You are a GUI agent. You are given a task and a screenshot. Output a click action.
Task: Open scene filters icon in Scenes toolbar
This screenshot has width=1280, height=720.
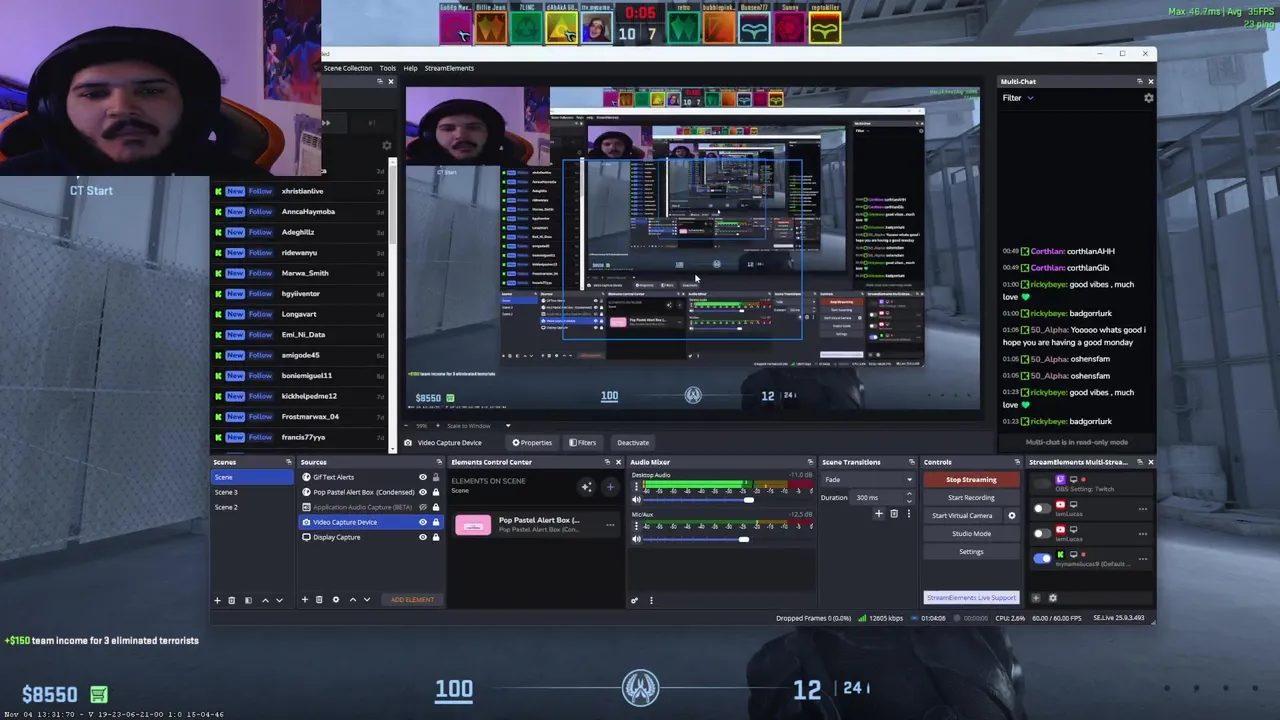(248, 600)
